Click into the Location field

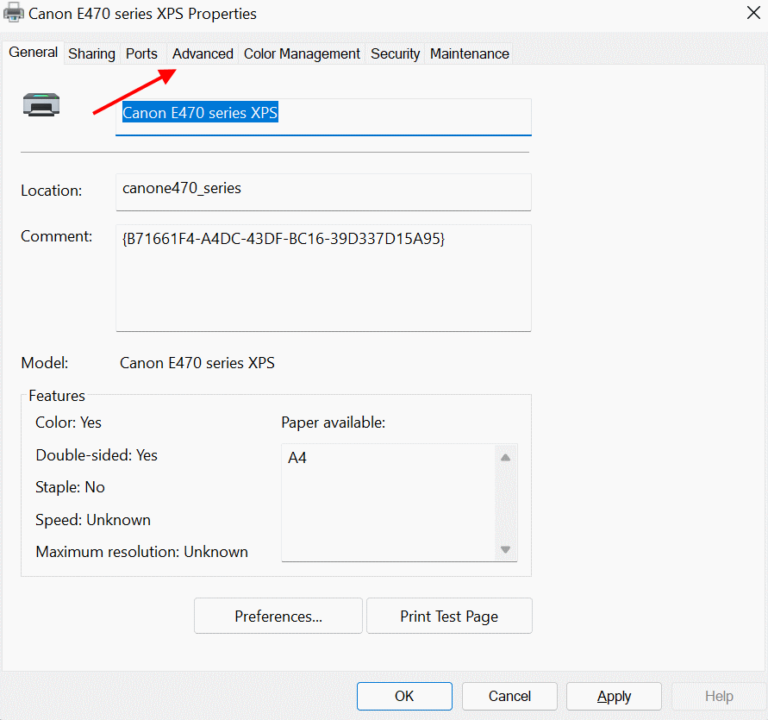[x=323, y=190]
